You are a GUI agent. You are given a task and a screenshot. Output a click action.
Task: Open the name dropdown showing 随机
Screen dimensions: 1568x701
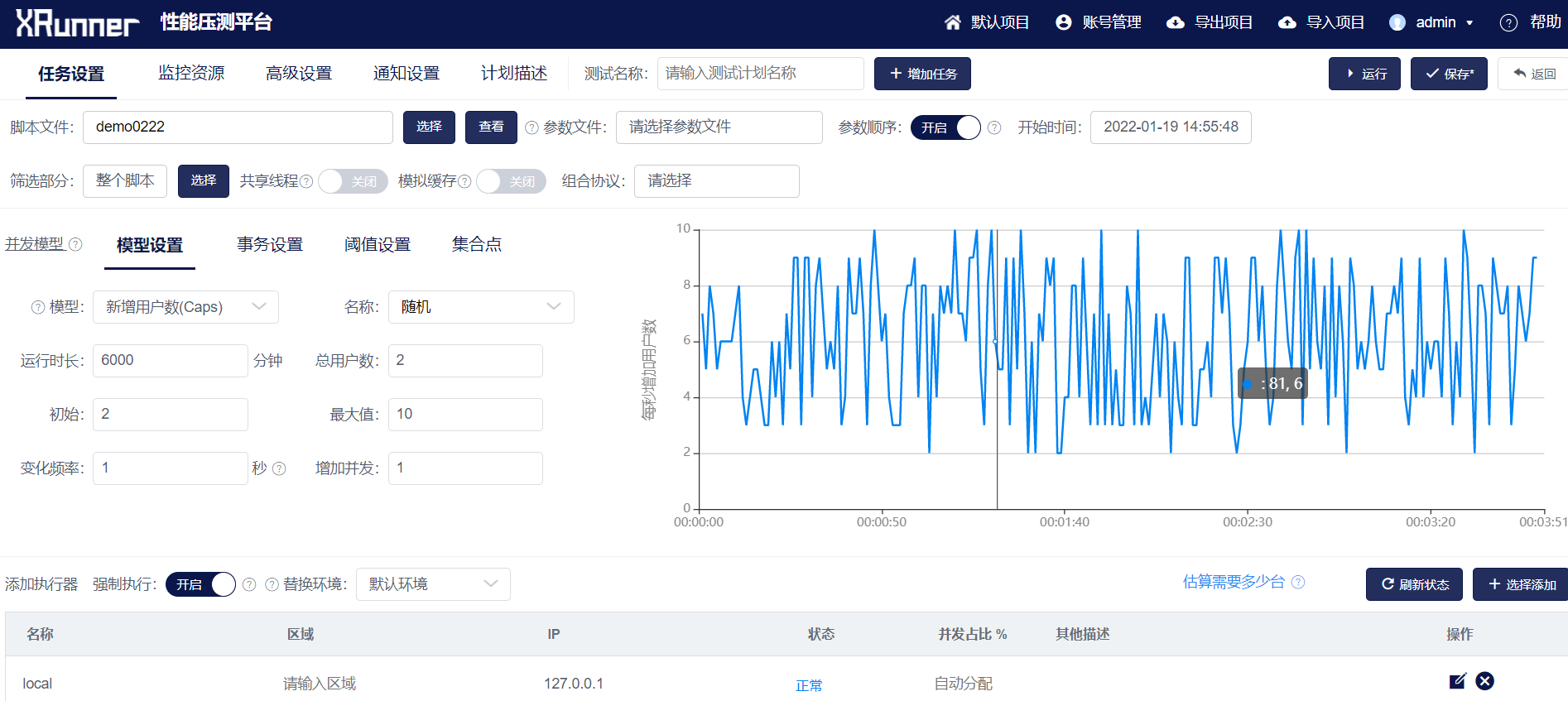pos(481,307)
